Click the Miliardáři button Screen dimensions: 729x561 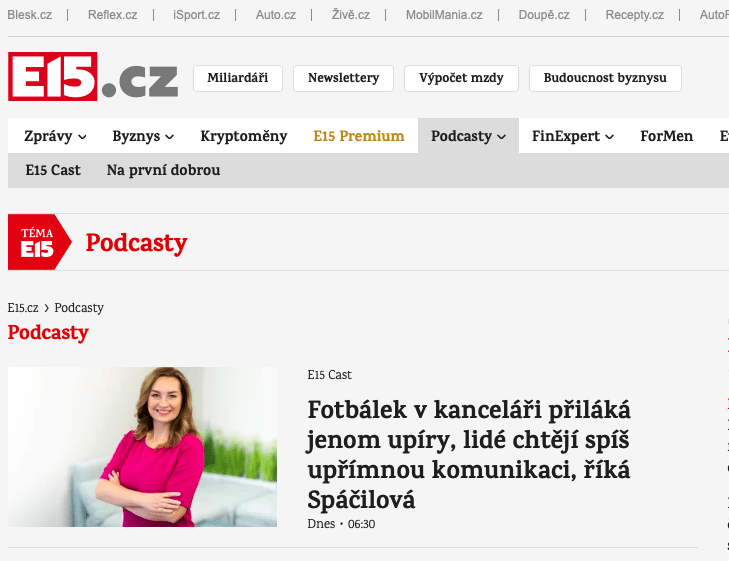click(238, 78)
